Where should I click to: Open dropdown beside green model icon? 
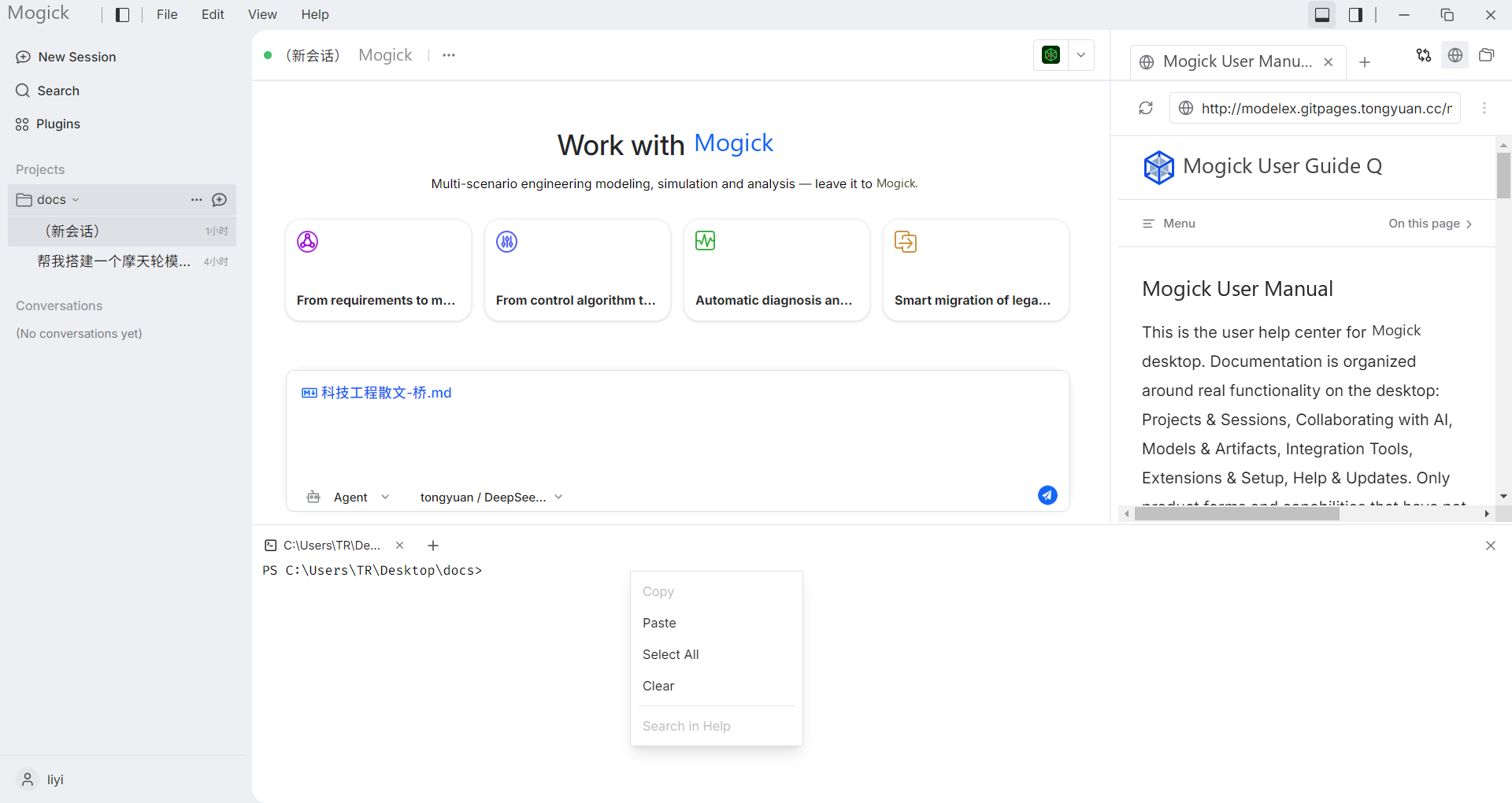[1081, 55]
